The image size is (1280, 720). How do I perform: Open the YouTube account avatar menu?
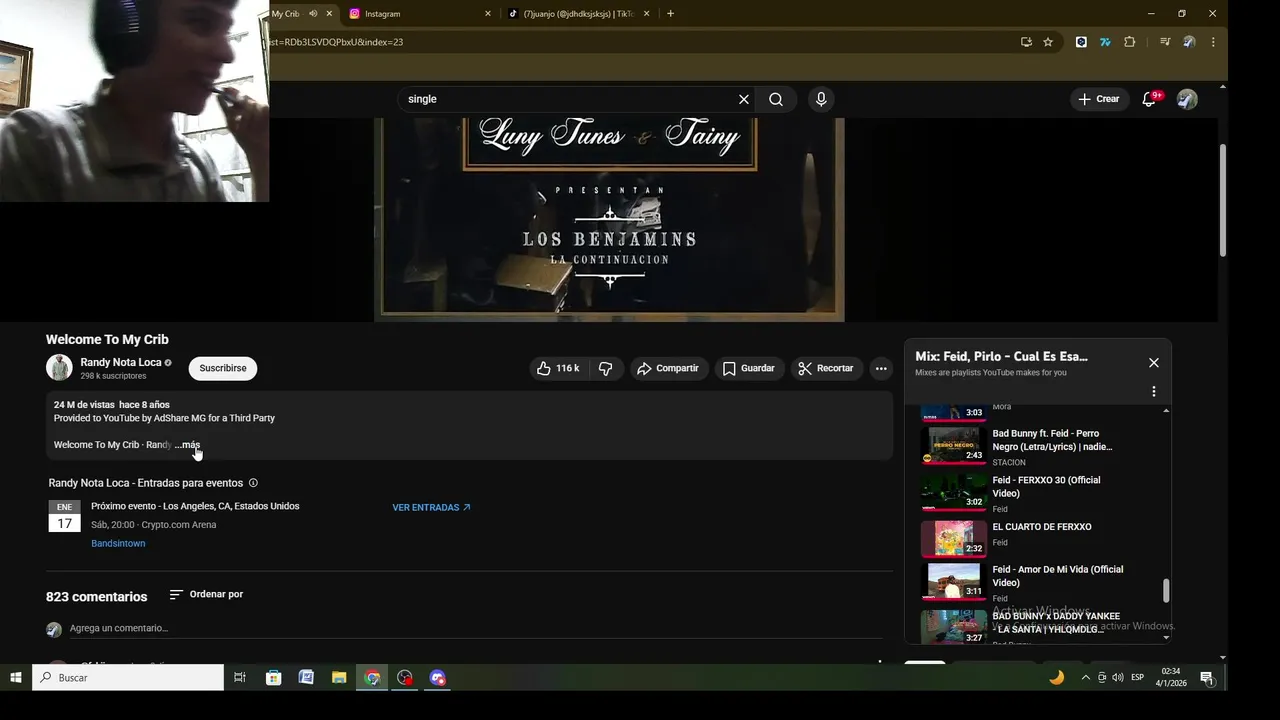(1187, 99)
